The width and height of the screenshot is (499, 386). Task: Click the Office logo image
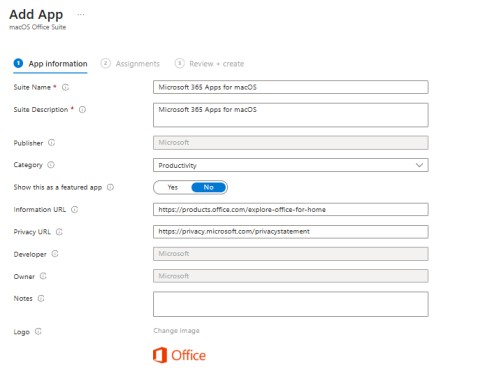[x=179, y=355]
